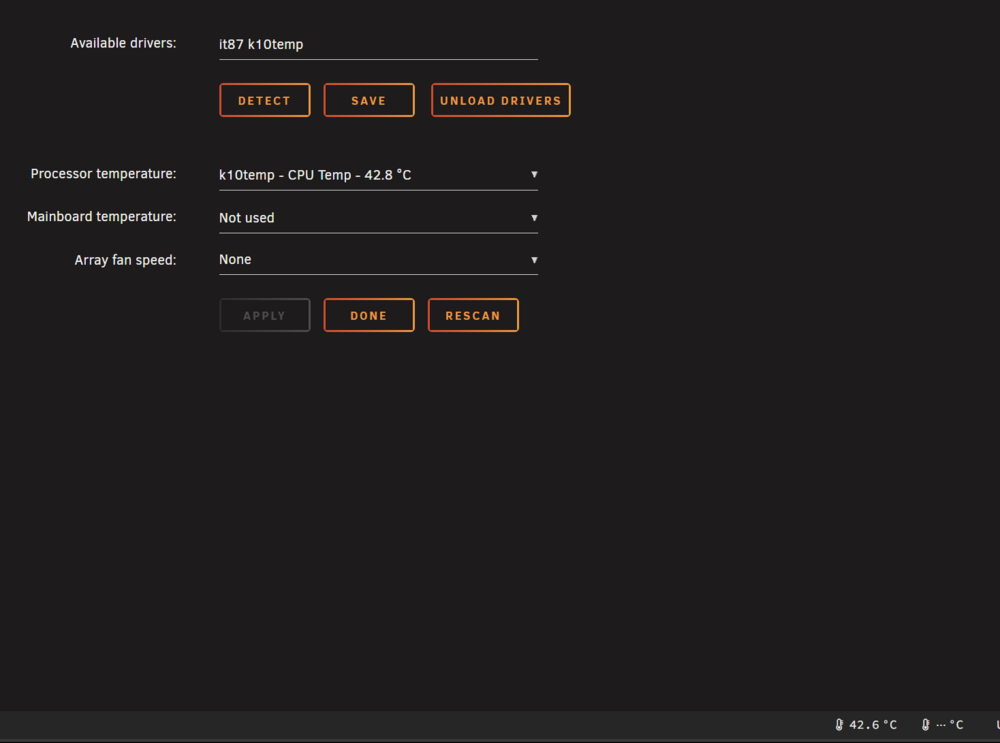Click the Available drivers input field
Viewport: 1000px width, 743px height.
click(x=378, y=45)
